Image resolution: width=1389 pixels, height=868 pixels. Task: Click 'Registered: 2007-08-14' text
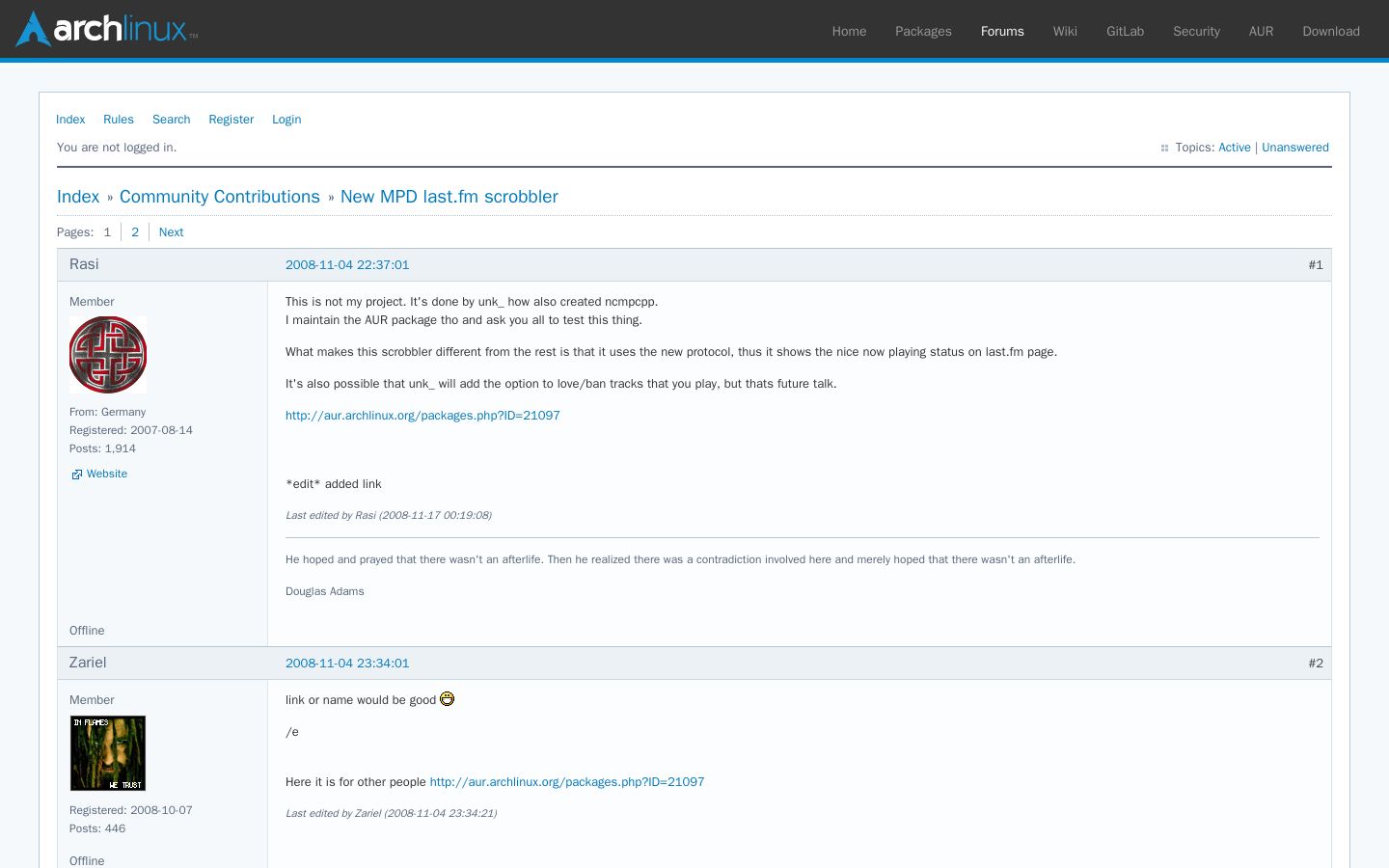(131, 430)
